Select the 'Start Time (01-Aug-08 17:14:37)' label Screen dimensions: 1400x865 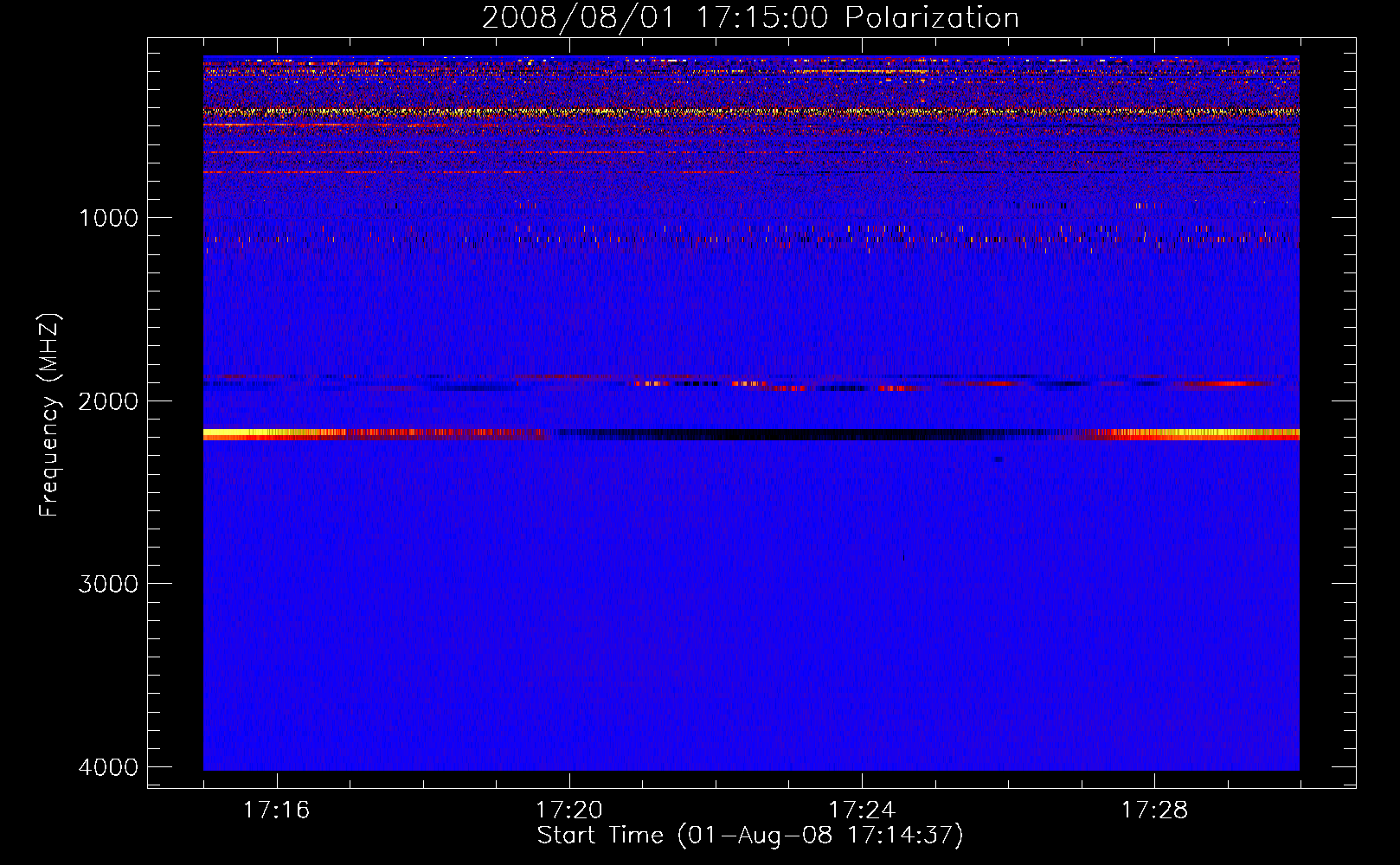(750, 836)
